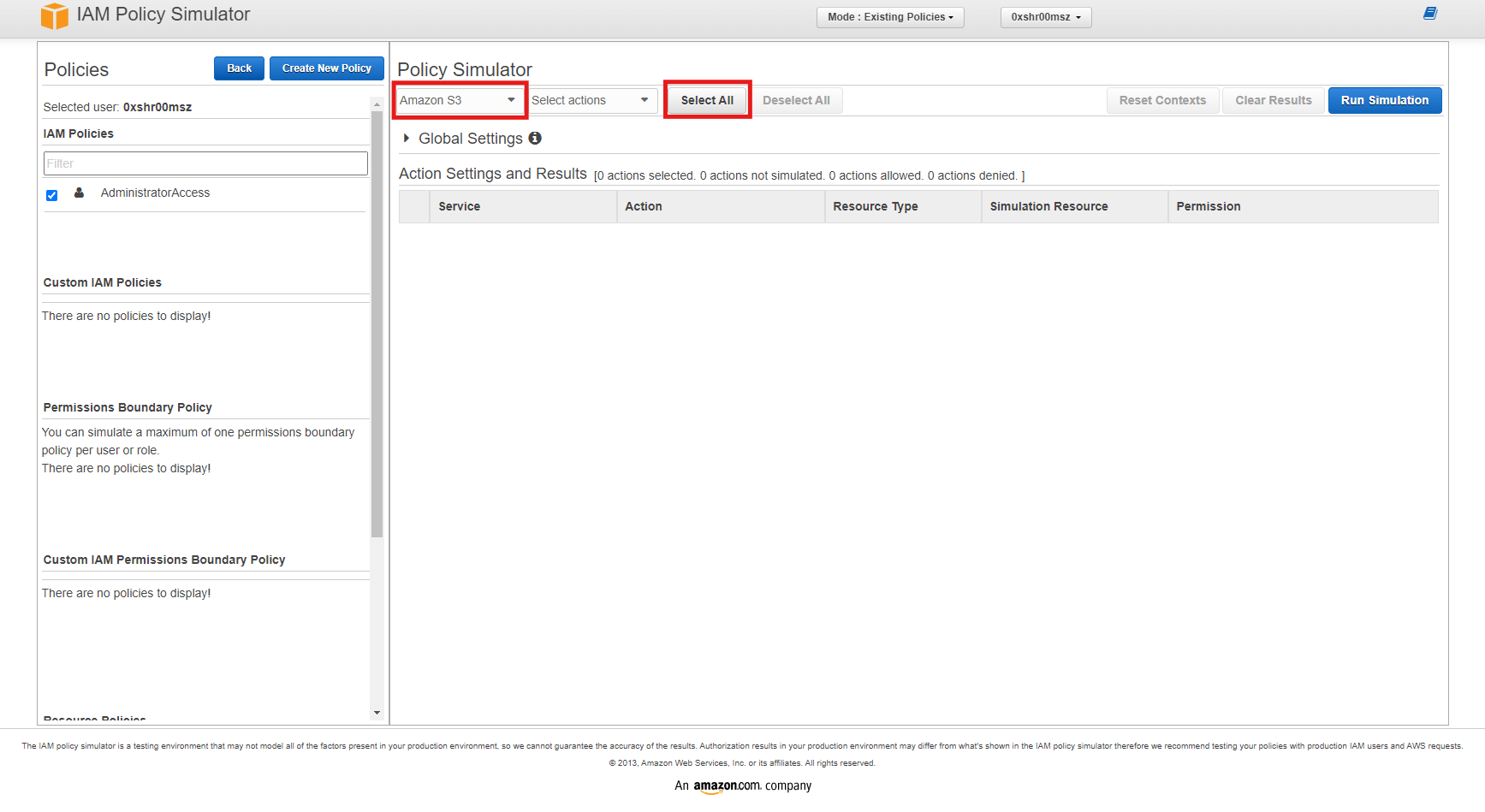The width and height of the screenshot is (1485, 812).
Task: Open the 0xshr00msz user menu
Action: [x=1045, y=17]
